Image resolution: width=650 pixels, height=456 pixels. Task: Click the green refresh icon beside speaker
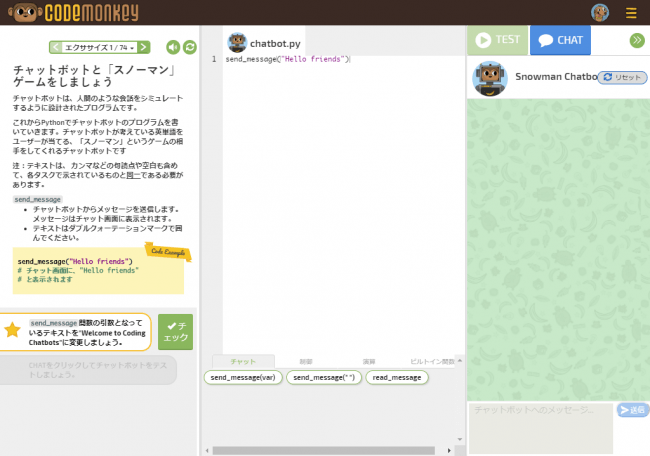pyautogui.click(x=190, y=47)
